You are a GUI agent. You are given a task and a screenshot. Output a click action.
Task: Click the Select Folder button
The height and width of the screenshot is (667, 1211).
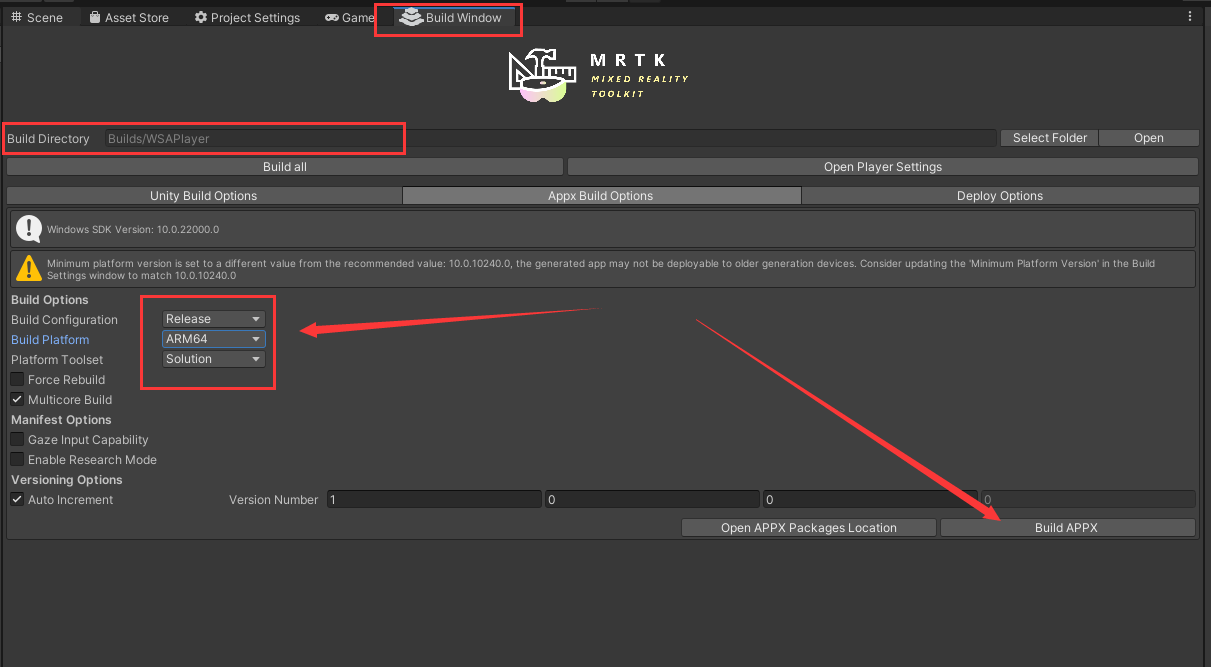[1049, 138]
